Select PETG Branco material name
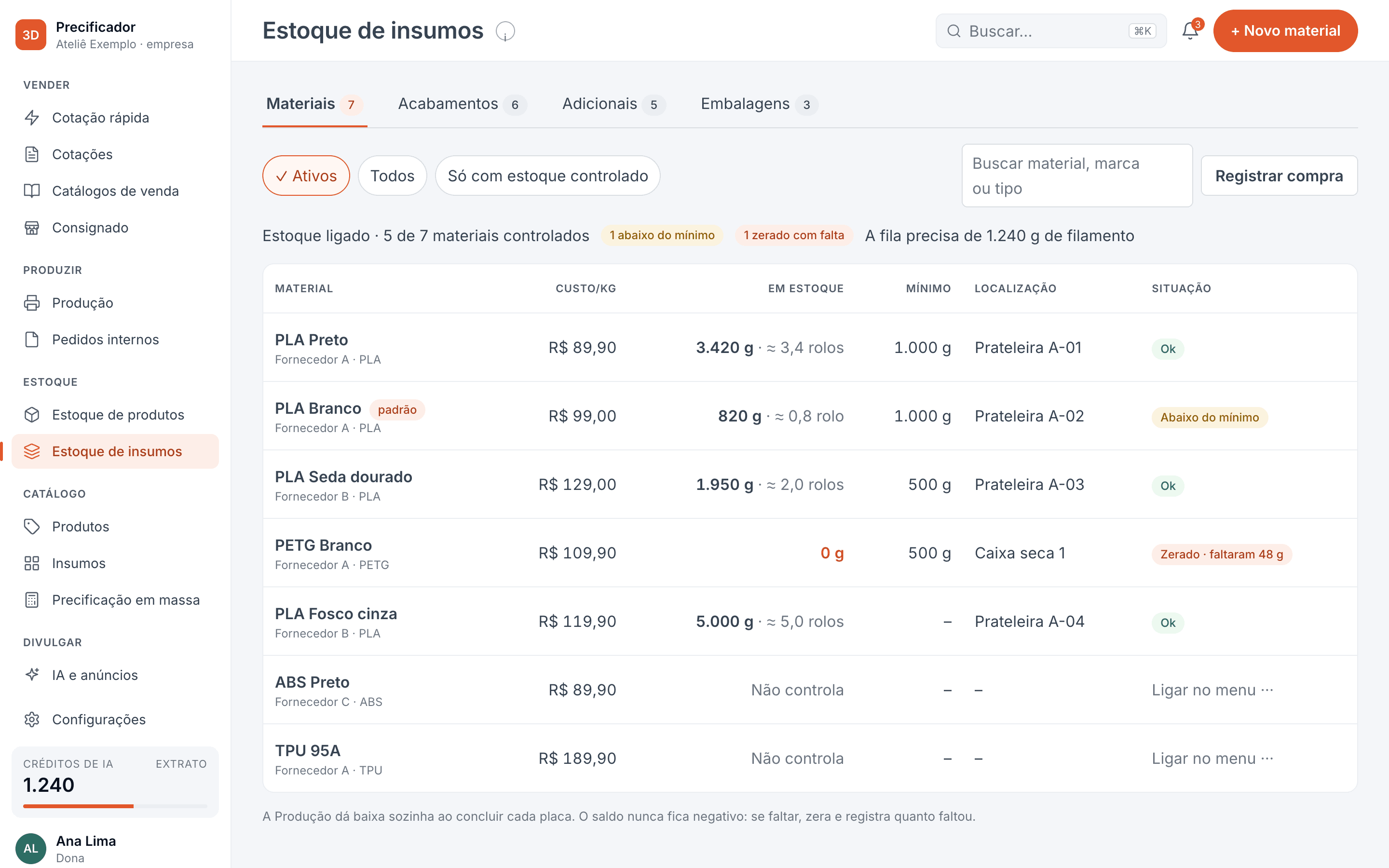This screenshot has width=1389, height=868. click(x=323, y=545)
